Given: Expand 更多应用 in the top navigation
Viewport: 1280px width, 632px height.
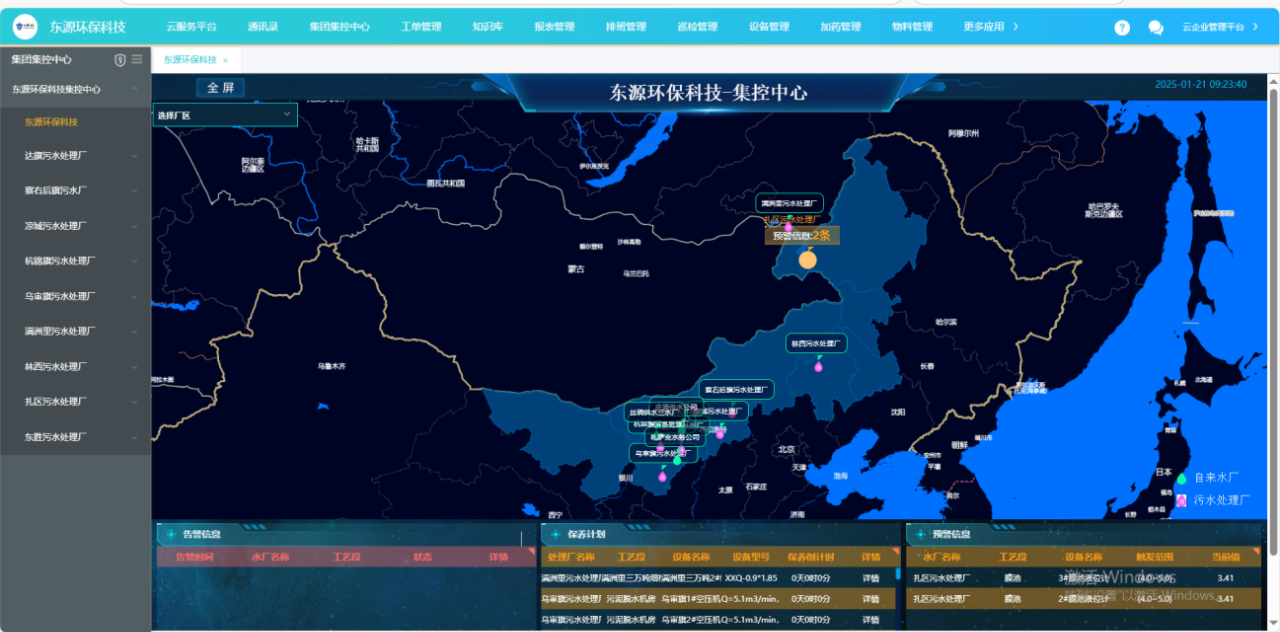Looking at the screenshot, I should pyautogui.click(x=990, y=27).
